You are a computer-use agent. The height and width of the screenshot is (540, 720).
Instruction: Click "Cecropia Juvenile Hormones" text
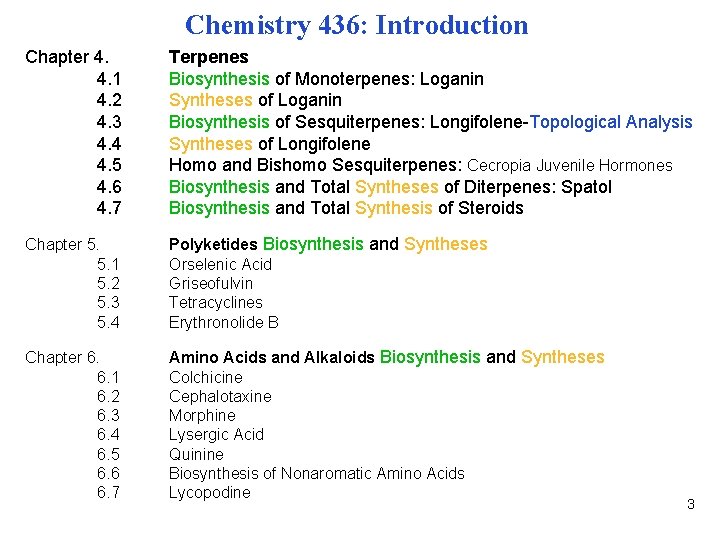coord(569,165)
